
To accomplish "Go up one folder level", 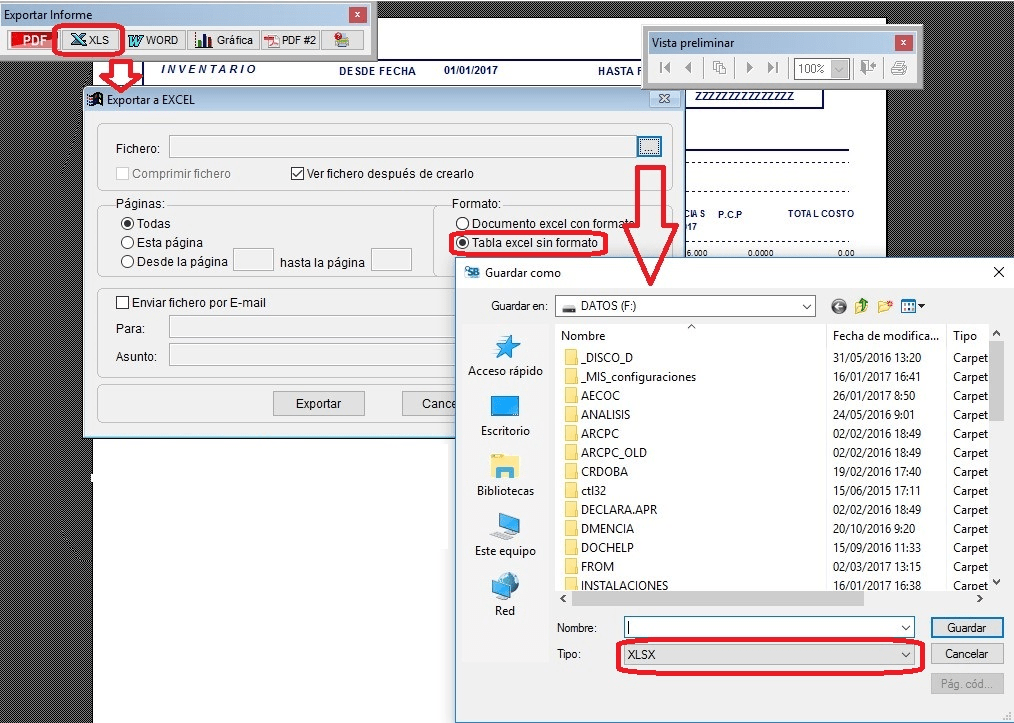I will pos(862,306).
